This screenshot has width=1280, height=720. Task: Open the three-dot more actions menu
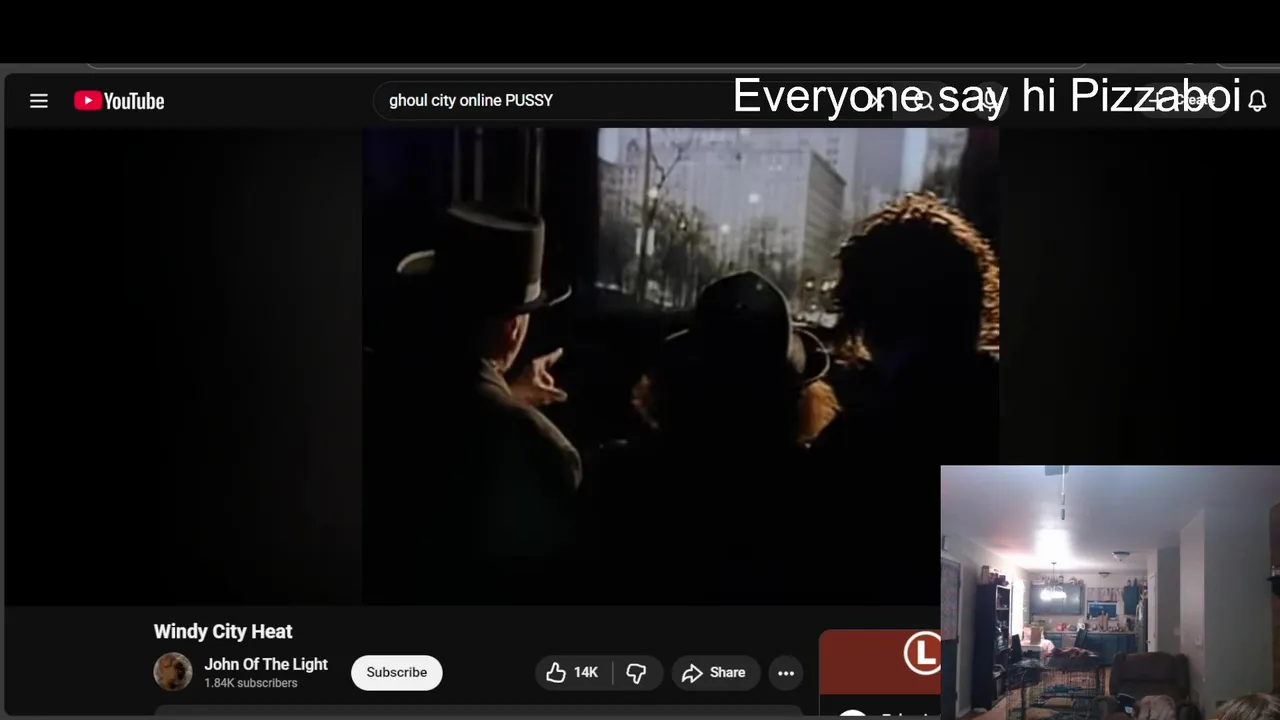(x=786, y=673)
